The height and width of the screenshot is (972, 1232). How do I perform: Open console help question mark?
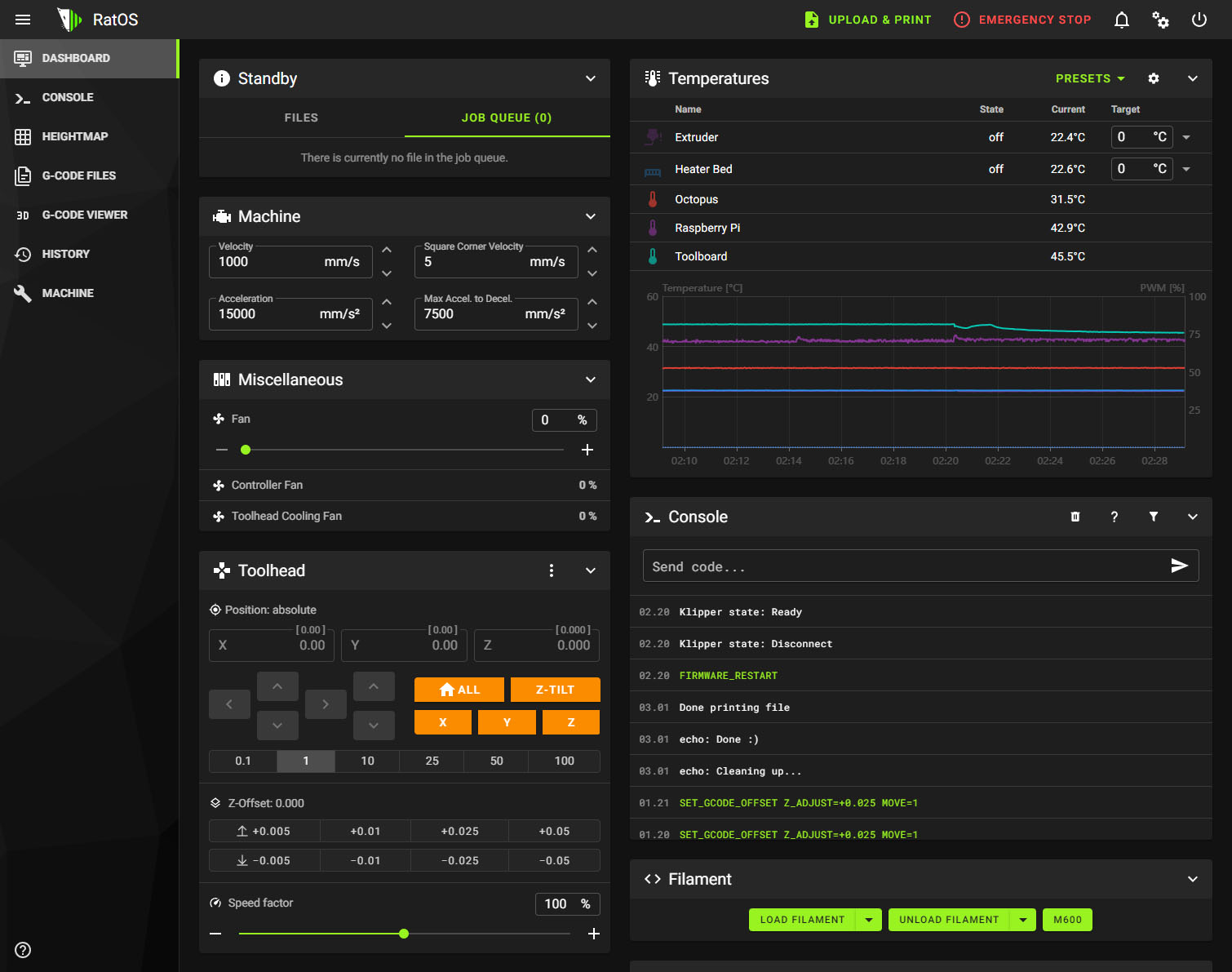(x=1115, y=517)
